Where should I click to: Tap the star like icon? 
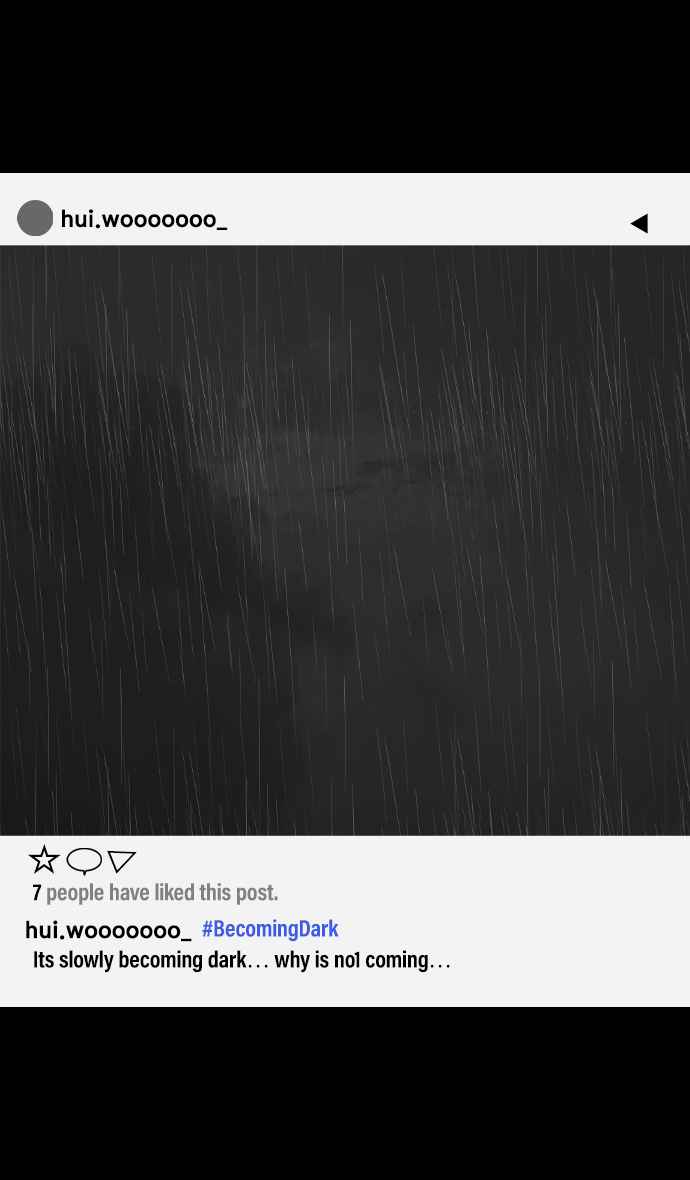44,859
